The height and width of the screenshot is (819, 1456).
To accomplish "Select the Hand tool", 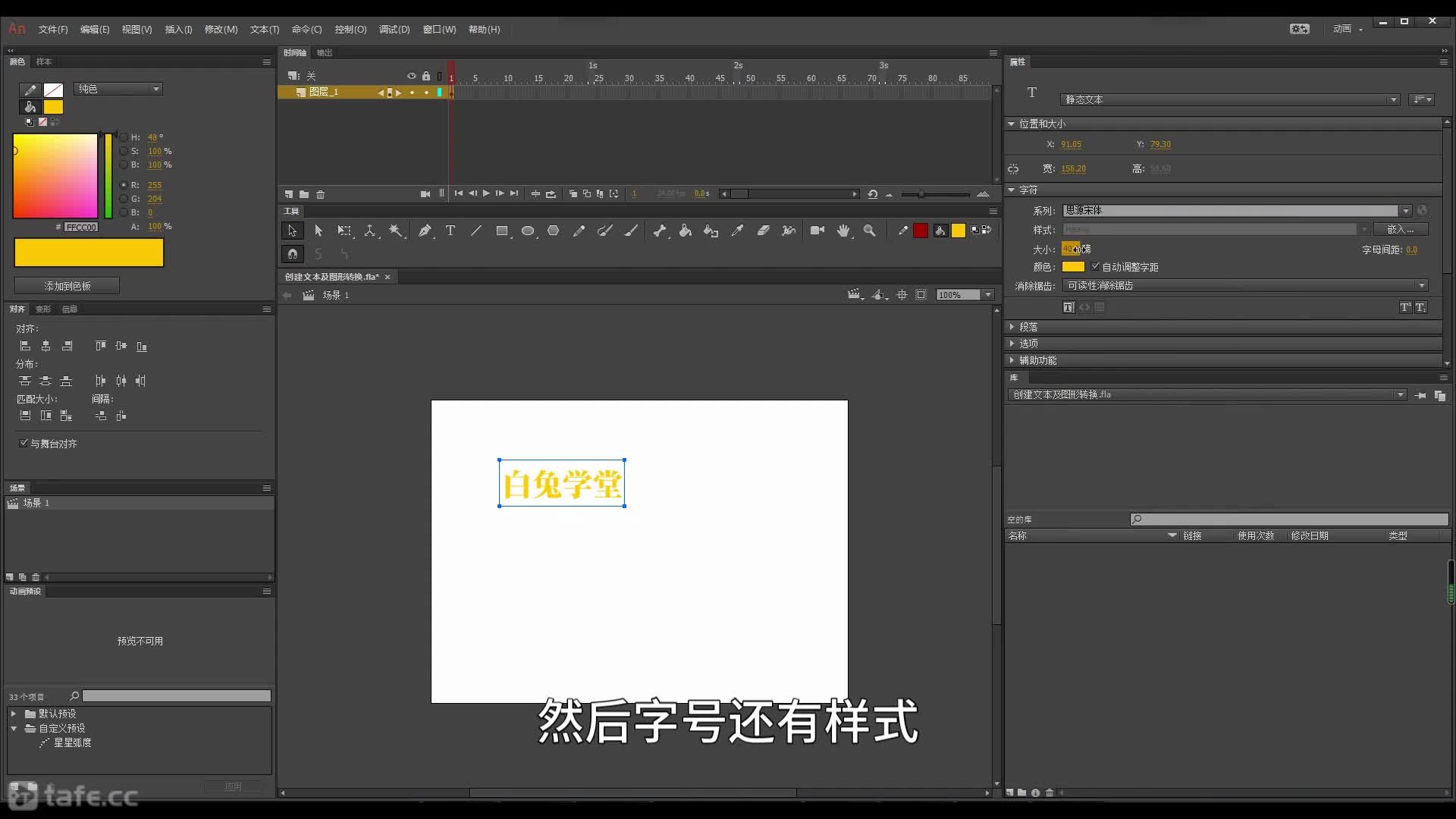I will (843, 231).
